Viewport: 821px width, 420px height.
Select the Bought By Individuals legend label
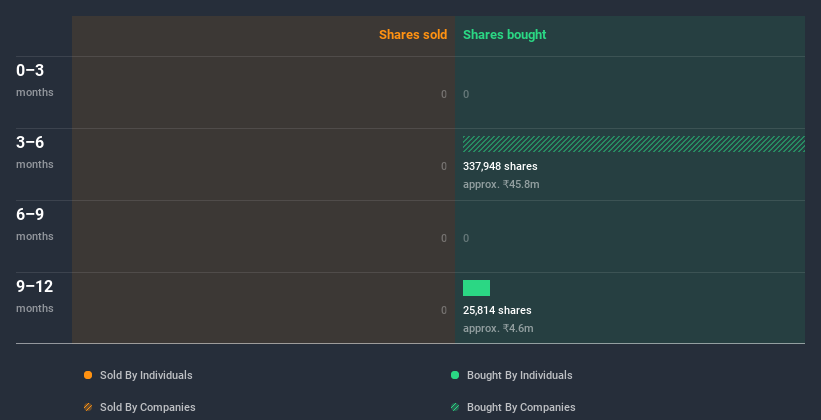click(519, 375)
